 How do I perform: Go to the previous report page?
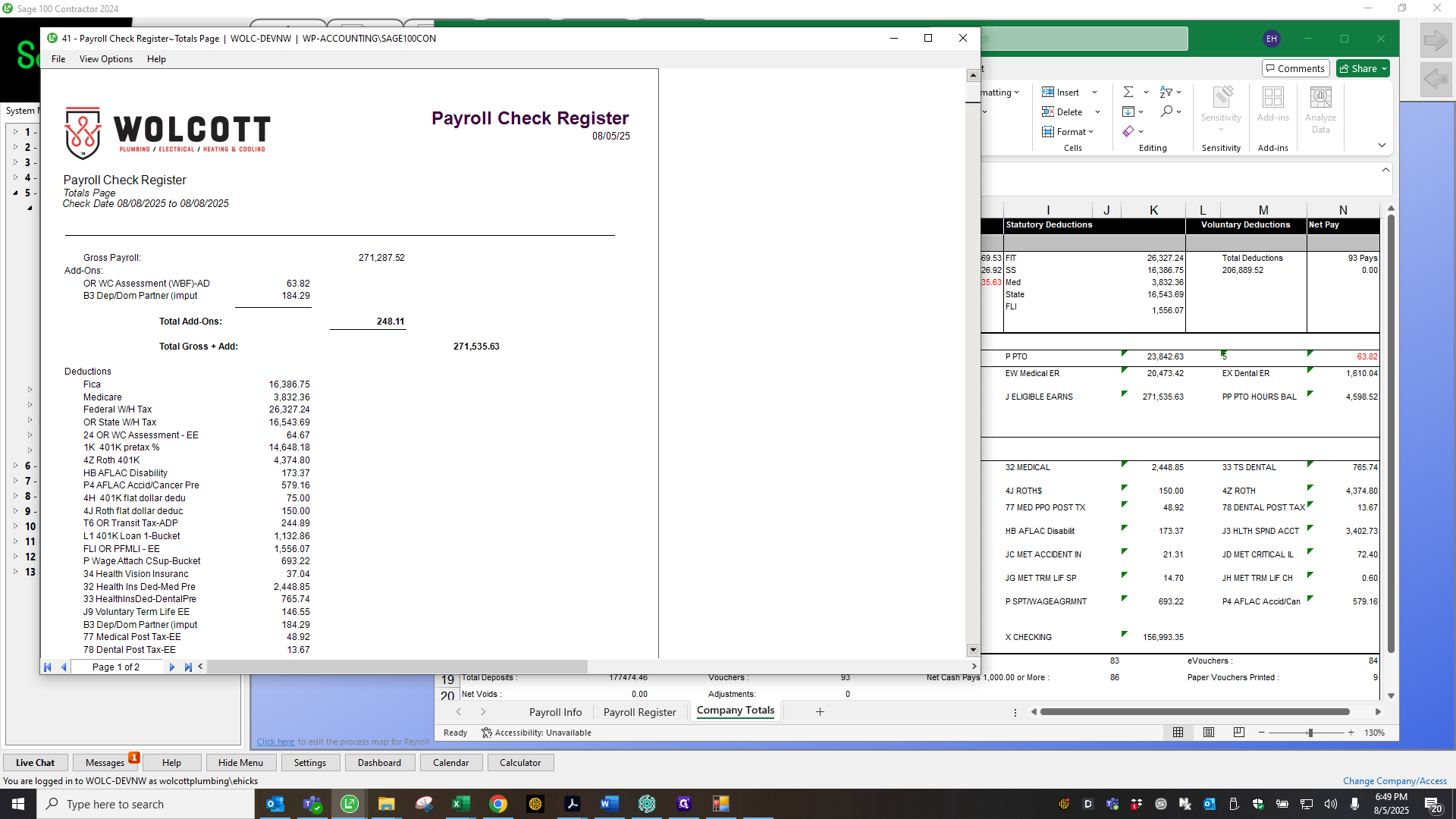[x=64, y=667]
